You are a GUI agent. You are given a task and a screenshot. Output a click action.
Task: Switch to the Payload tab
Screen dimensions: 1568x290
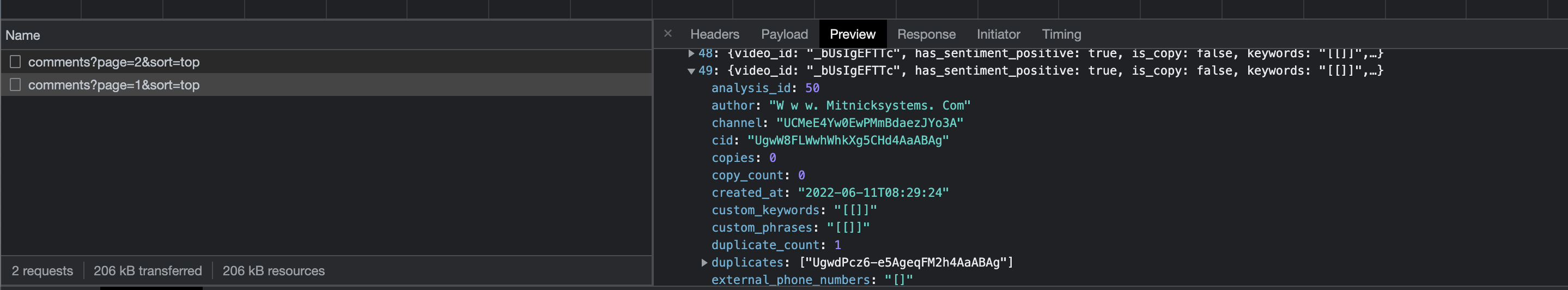tap(784, 34)
